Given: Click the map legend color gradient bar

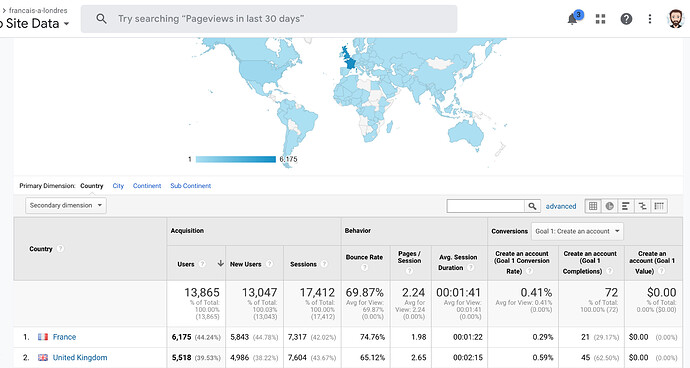Looking at the screenshot, I should [235, 159].
